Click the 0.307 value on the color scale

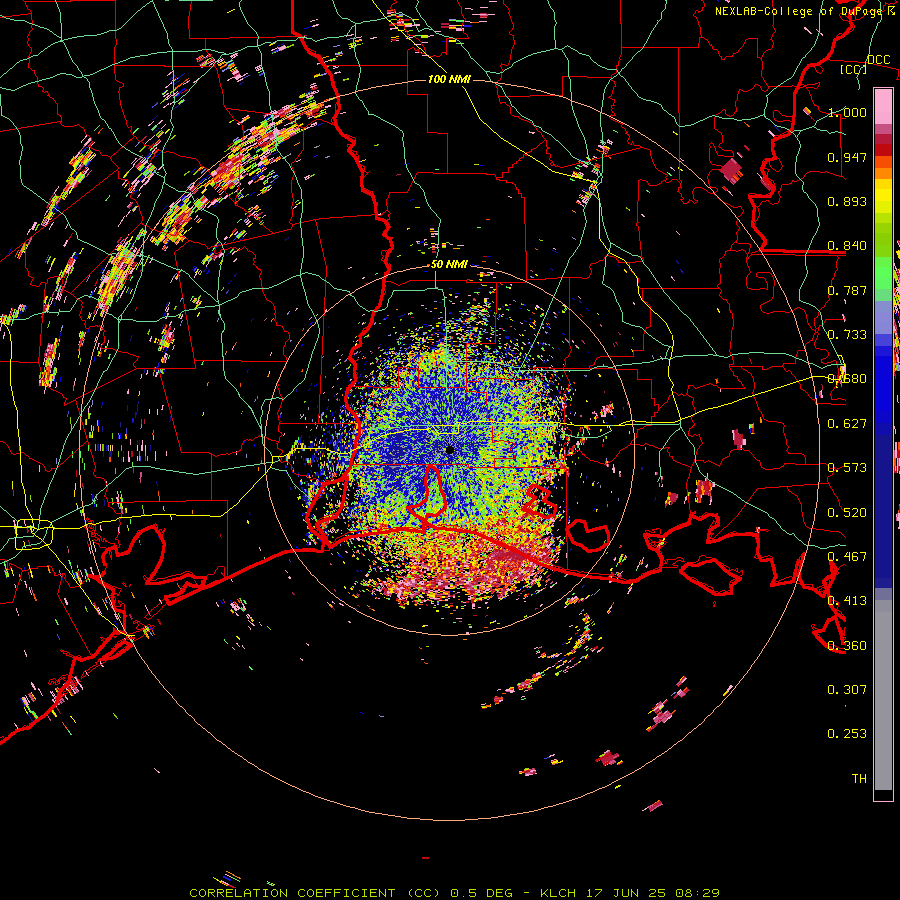[x=847, y=690]
